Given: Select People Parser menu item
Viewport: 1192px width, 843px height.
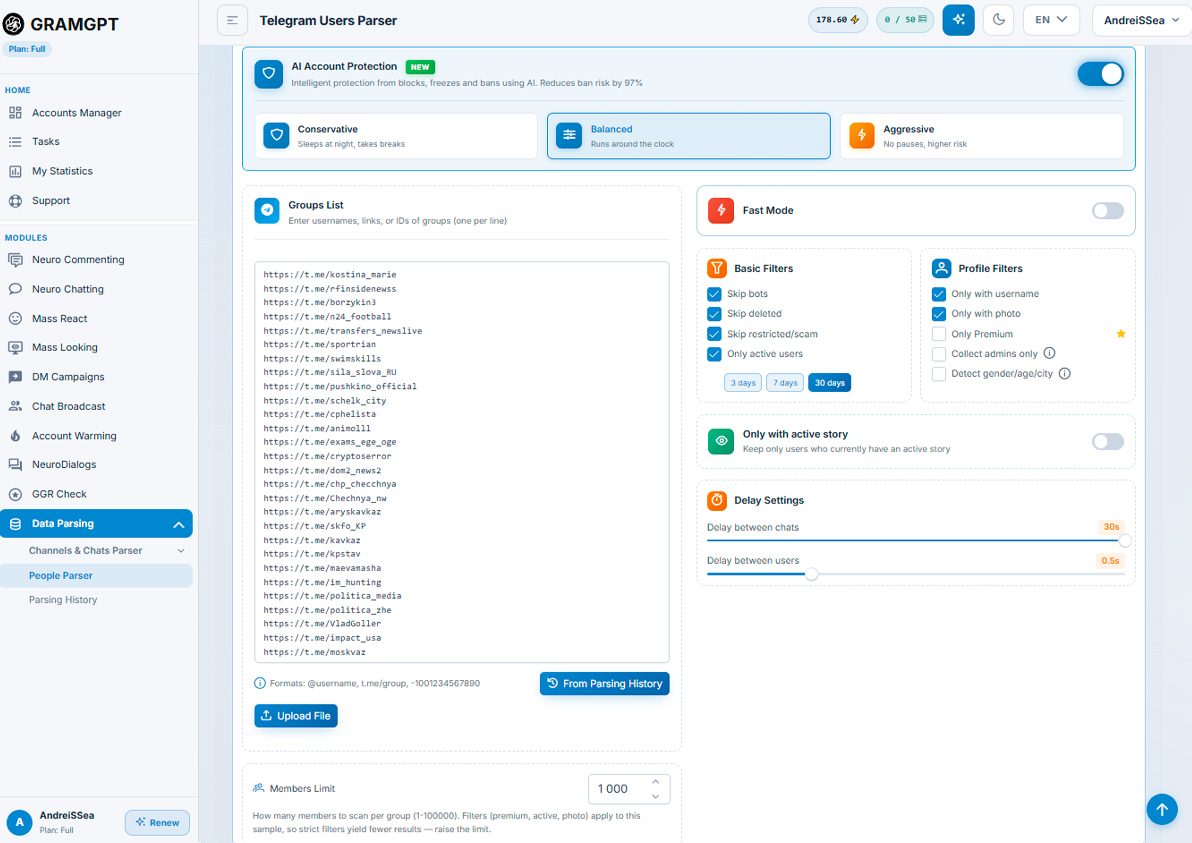Looking at the screenshot, I should click(x=96, y=575).
